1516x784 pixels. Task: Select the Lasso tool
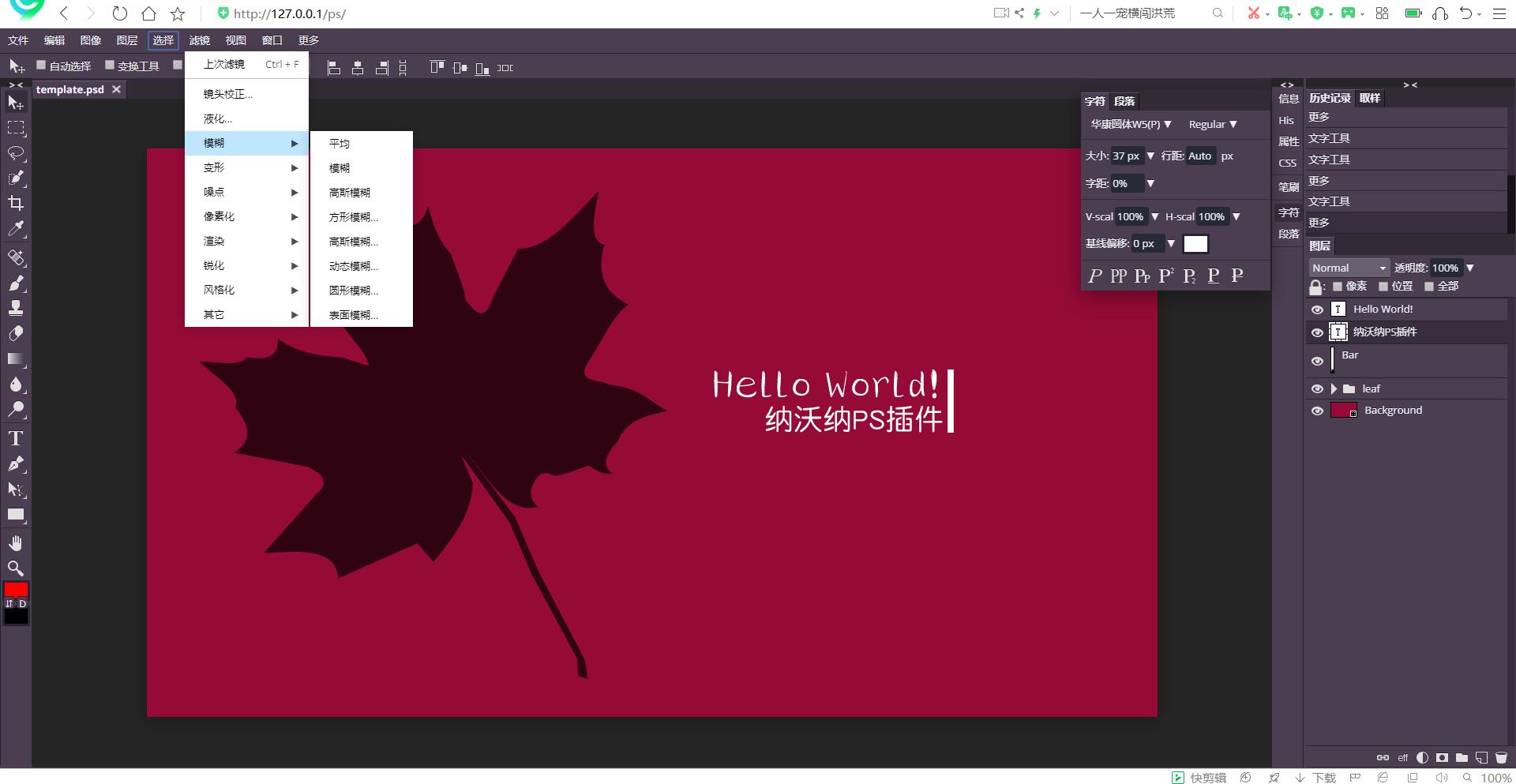click(x=16, y=153)
